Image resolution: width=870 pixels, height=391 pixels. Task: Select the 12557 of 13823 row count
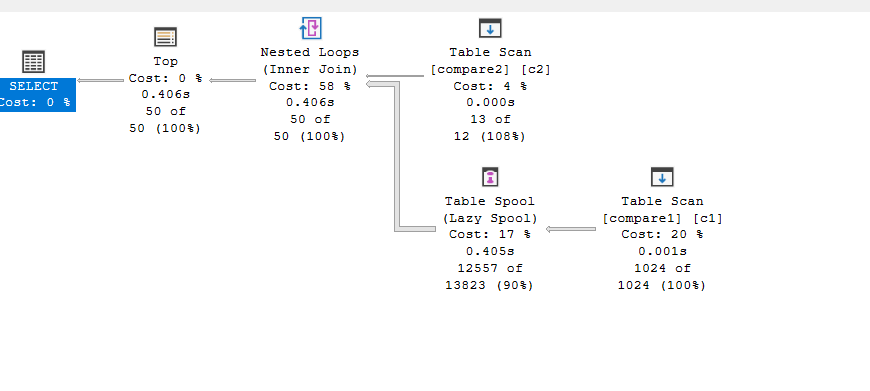click(489, 277)
